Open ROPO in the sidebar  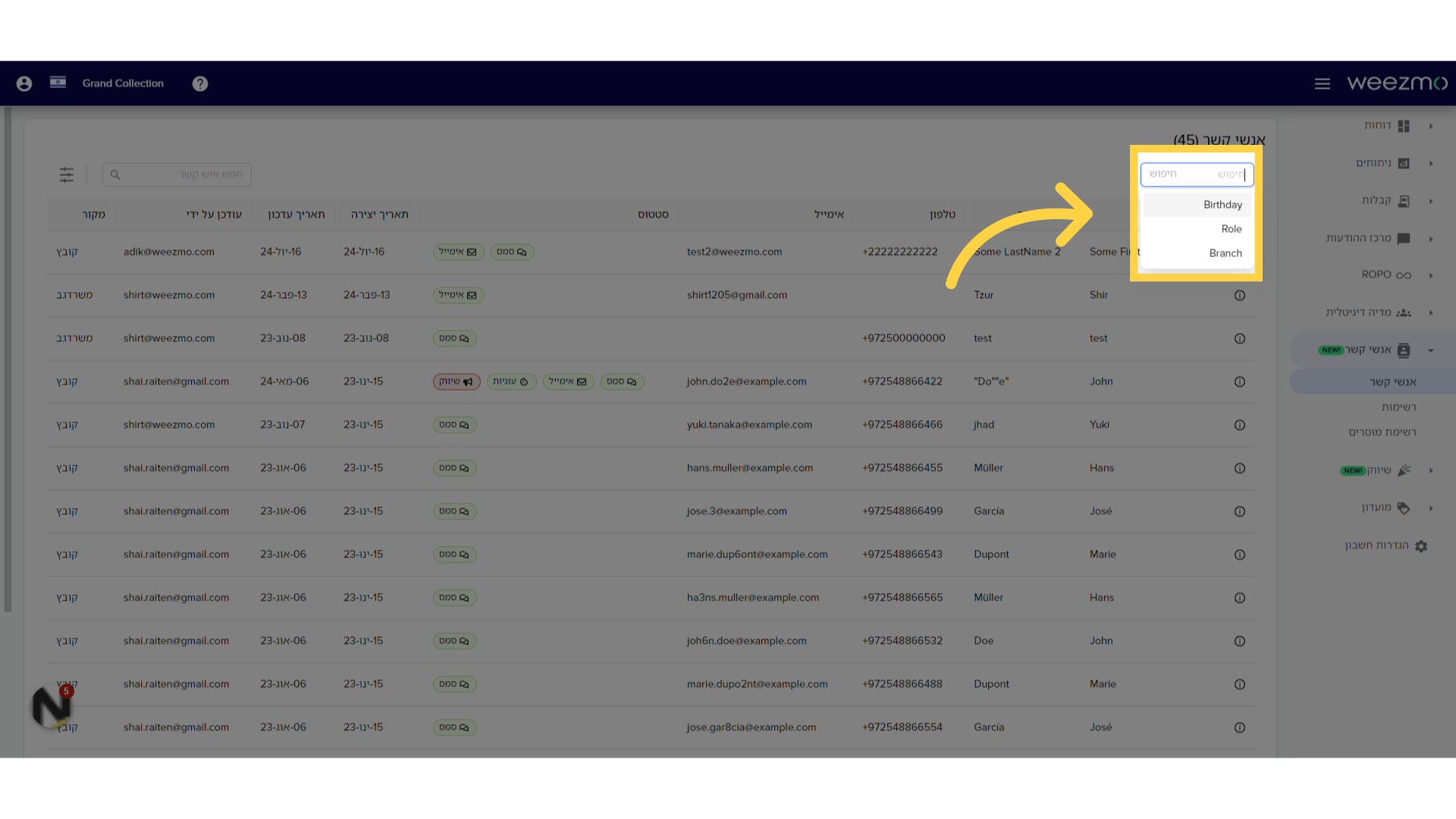click(1376, 275)
